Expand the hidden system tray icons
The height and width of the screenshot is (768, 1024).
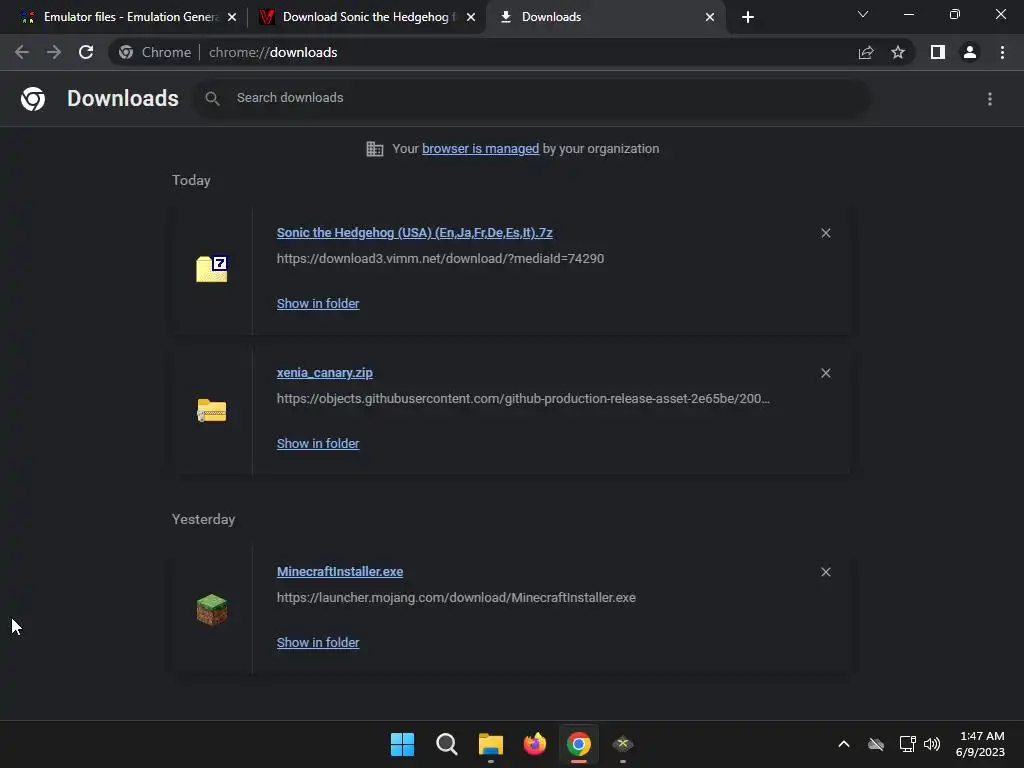coord(844,744)
